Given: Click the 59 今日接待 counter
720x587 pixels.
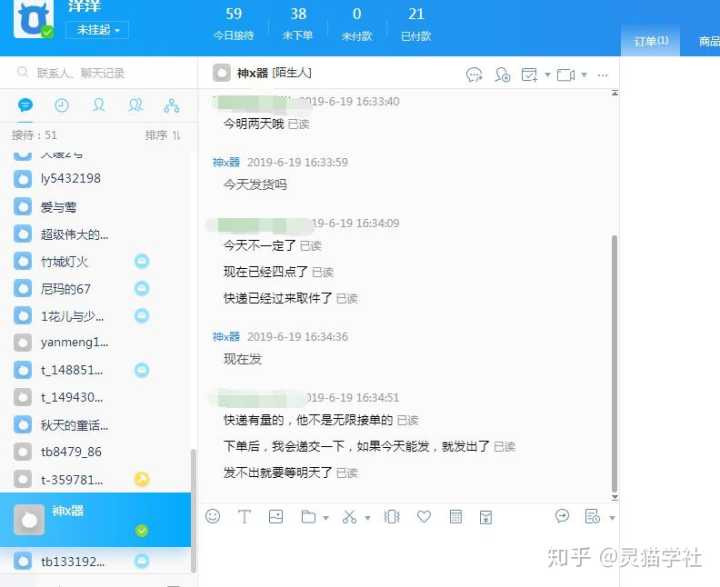Looking at the screenshot, I should click(234, 23).
